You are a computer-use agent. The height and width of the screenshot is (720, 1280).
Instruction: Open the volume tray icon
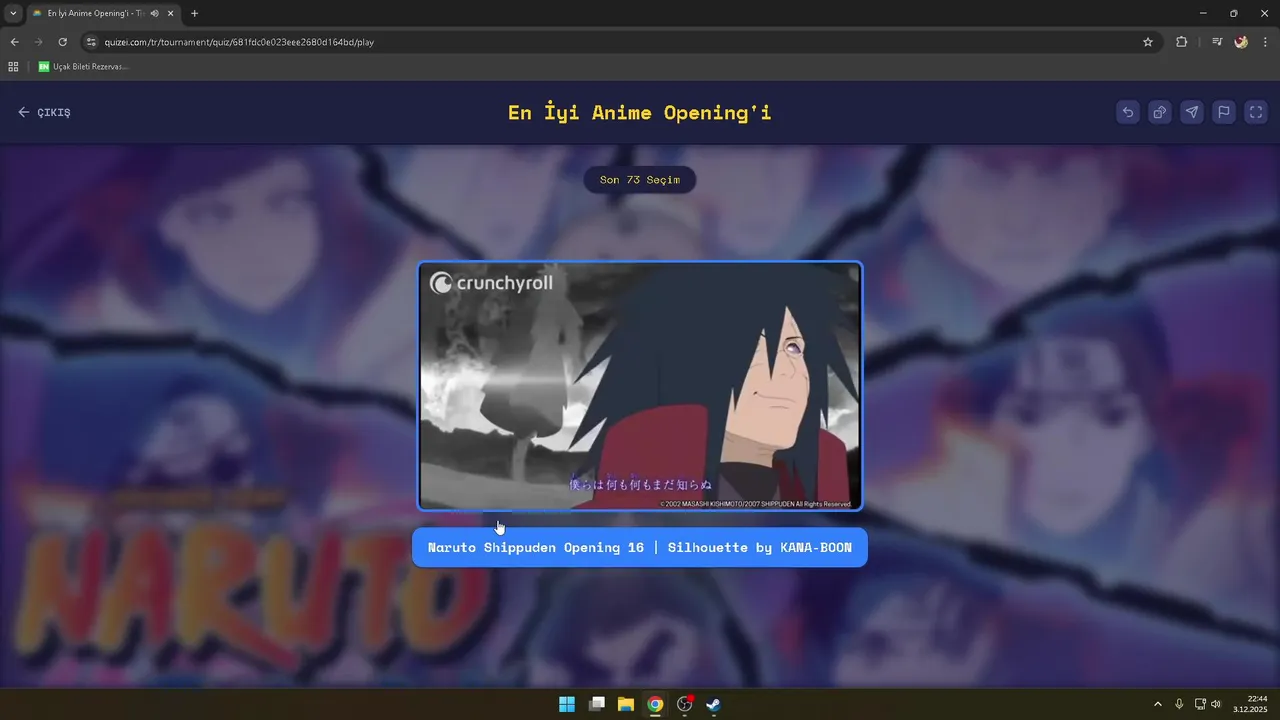click(x=1216, y=704)
